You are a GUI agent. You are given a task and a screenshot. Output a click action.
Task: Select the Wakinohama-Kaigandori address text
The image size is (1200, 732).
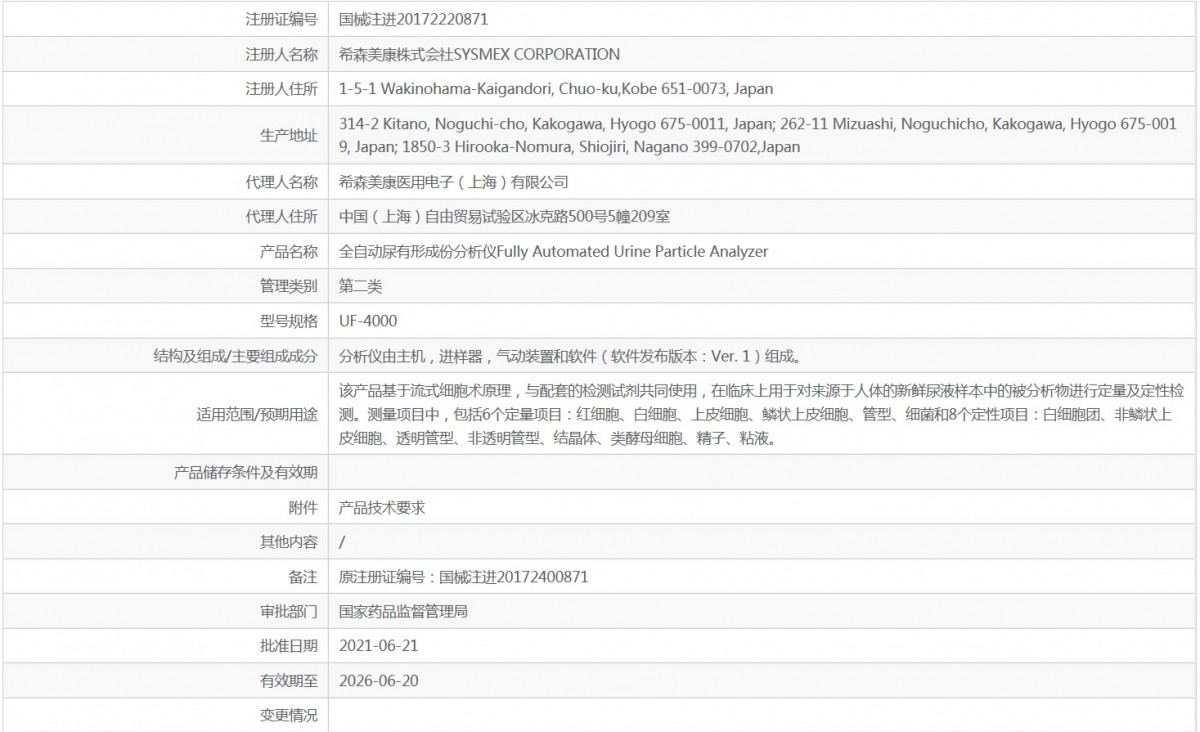[x=556, y=89]
